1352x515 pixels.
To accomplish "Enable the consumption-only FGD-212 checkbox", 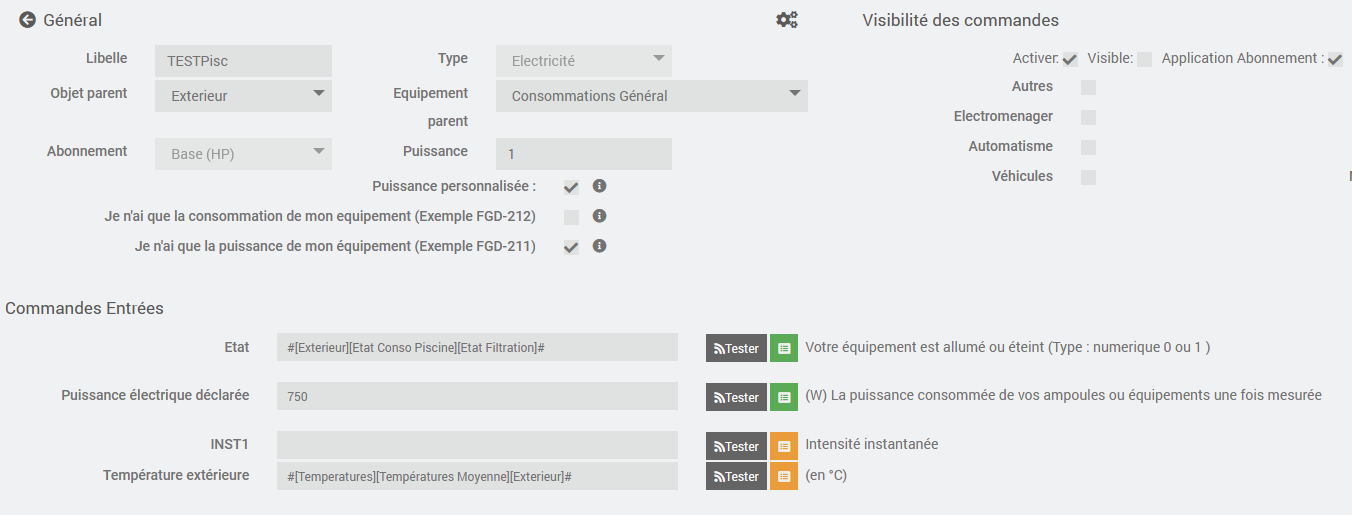I will [571, 217].
